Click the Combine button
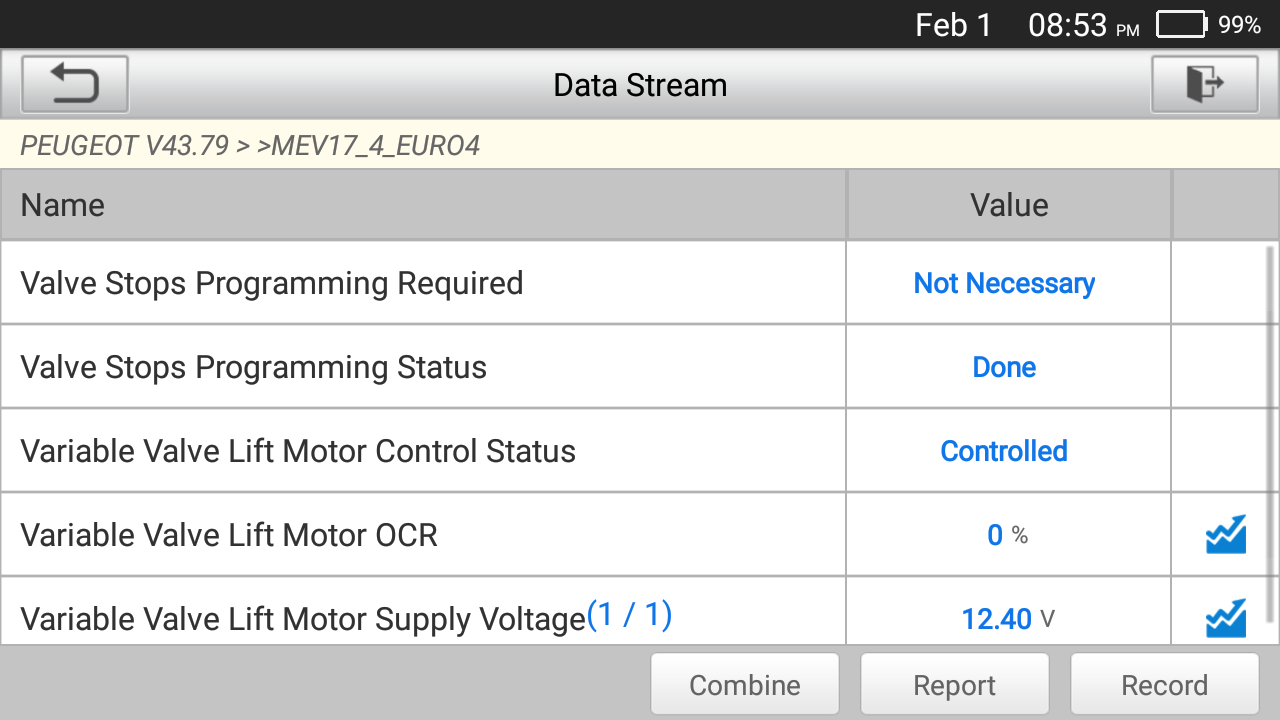Image resolution: width=1280 pixels, height=720 pixels. pyautogui.click(x=745, y=685)
